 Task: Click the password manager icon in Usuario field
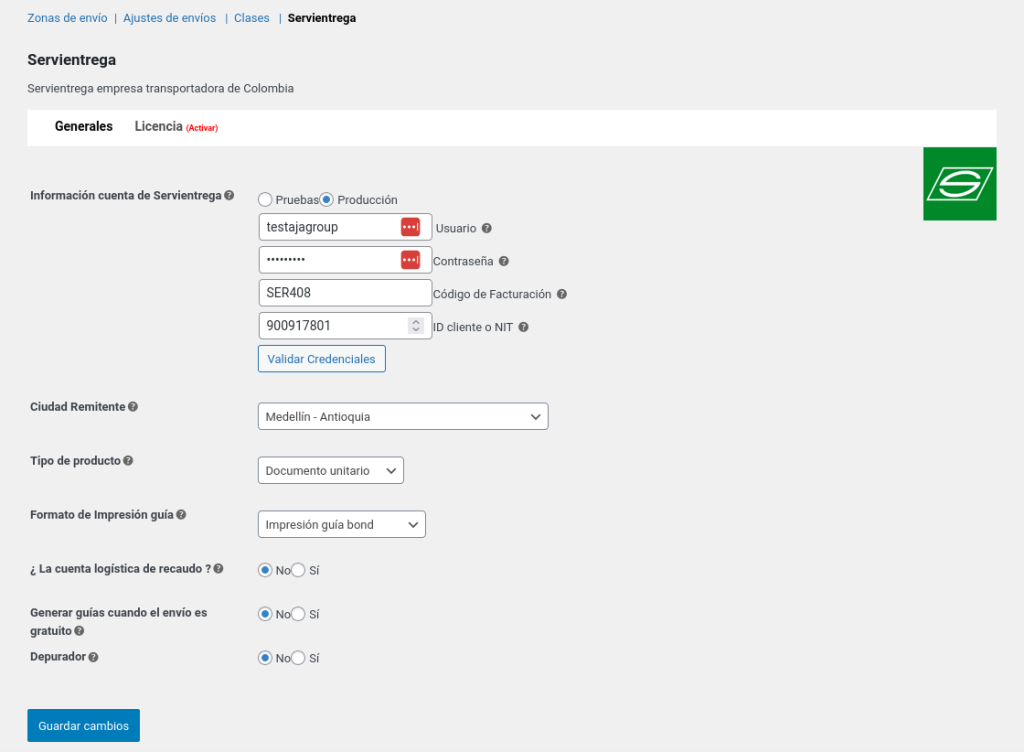tap(410, 227)
